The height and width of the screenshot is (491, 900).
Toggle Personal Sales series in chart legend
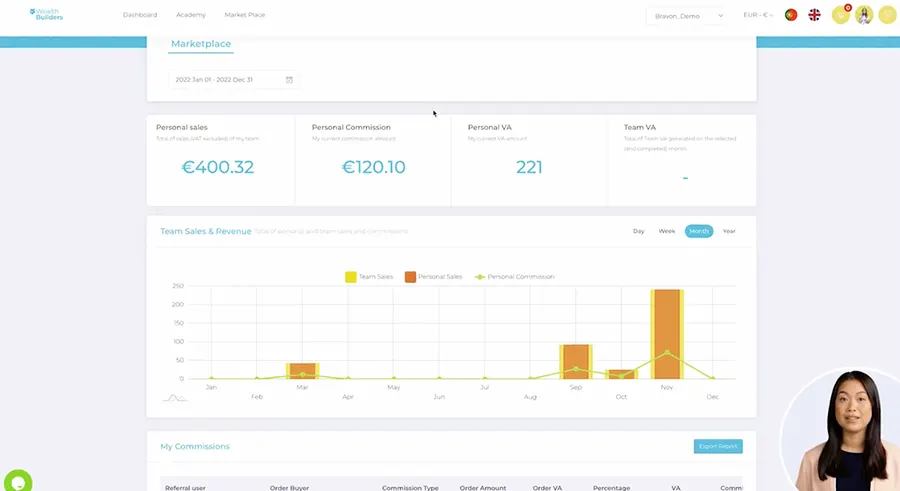point(433,277)
